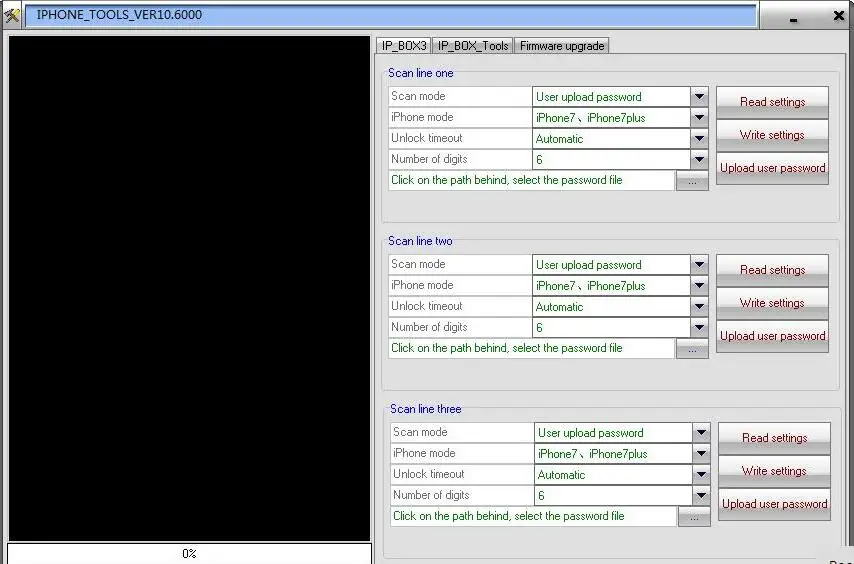Click 'Number of digits' label in Scan line one
This screenshot has width=854, height=564.
click(x=429, y=159)
